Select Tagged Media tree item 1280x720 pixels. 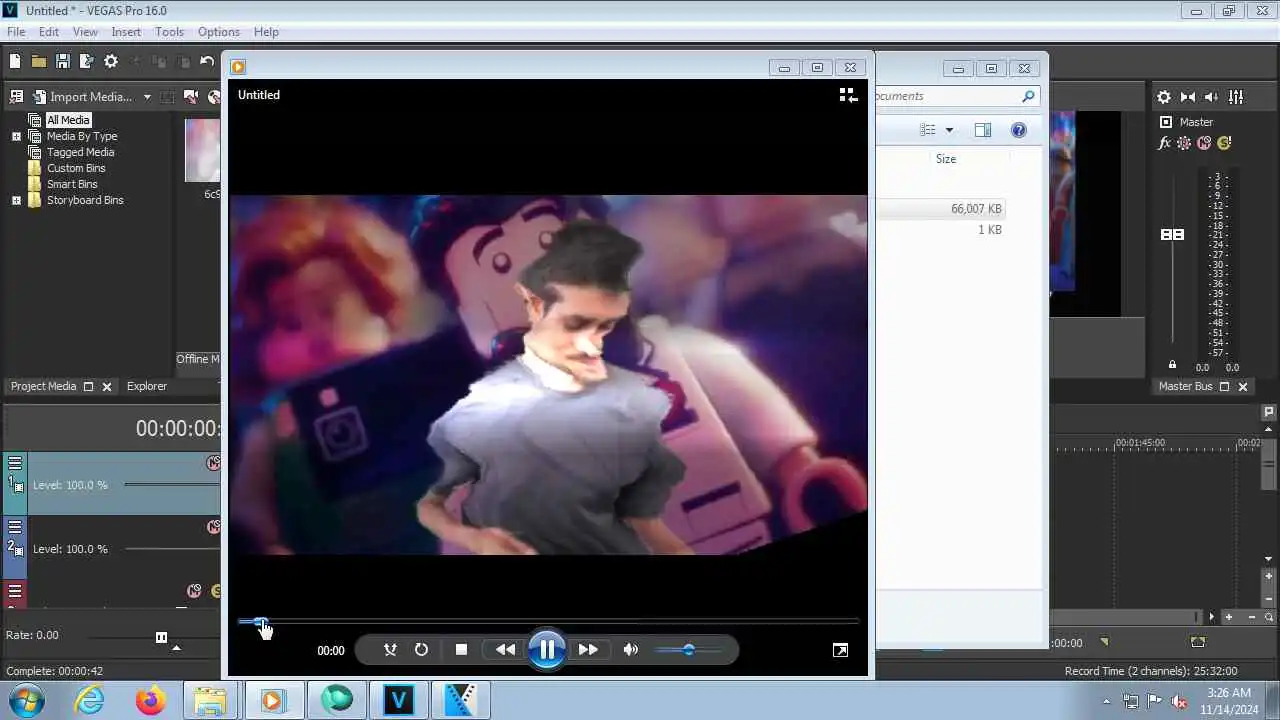click(80, 152)
